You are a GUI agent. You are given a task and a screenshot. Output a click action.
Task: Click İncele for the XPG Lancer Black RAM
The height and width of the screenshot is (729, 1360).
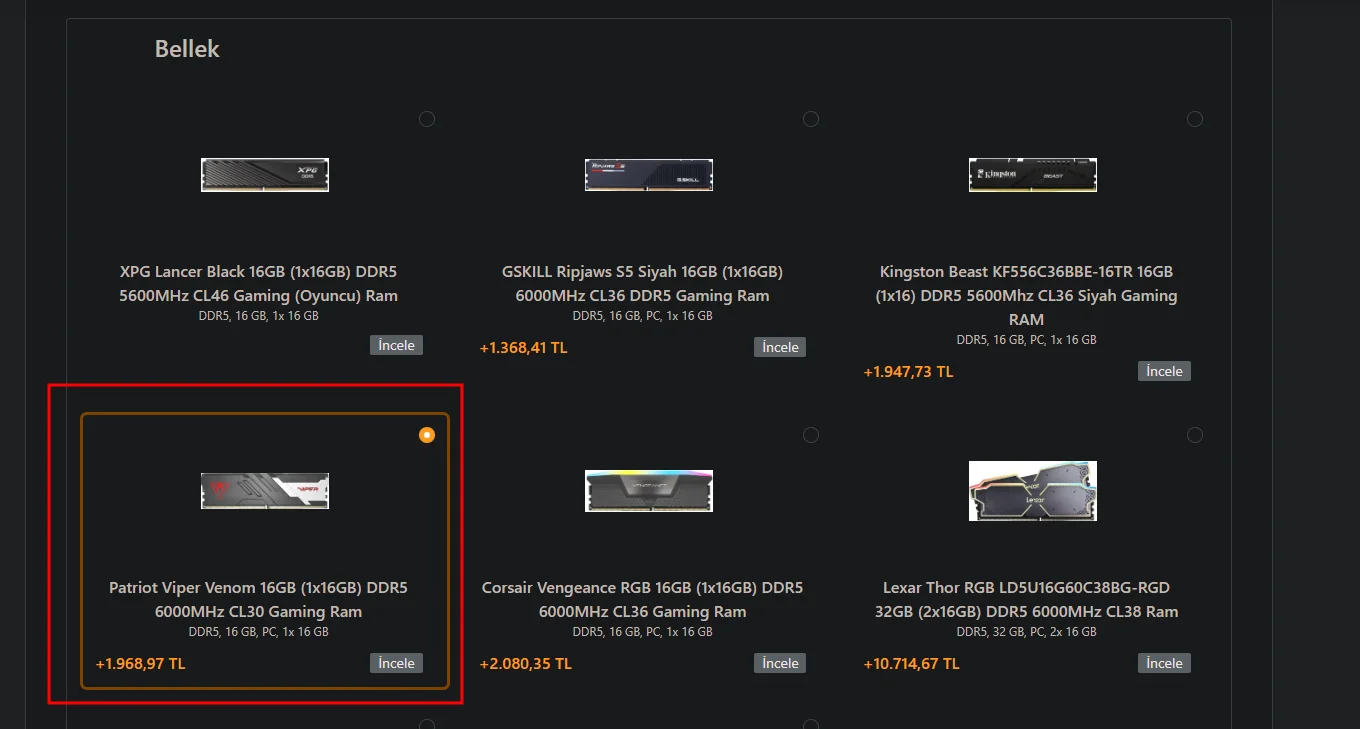pyautogui.click(x=397, y=345)
